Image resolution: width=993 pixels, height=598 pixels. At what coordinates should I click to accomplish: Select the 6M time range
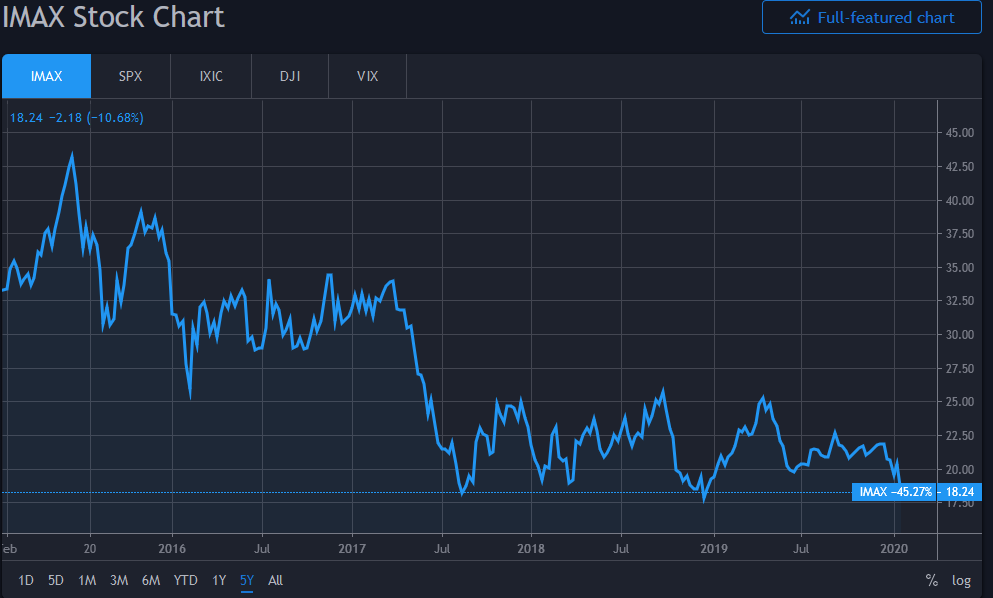coord(151,580)
